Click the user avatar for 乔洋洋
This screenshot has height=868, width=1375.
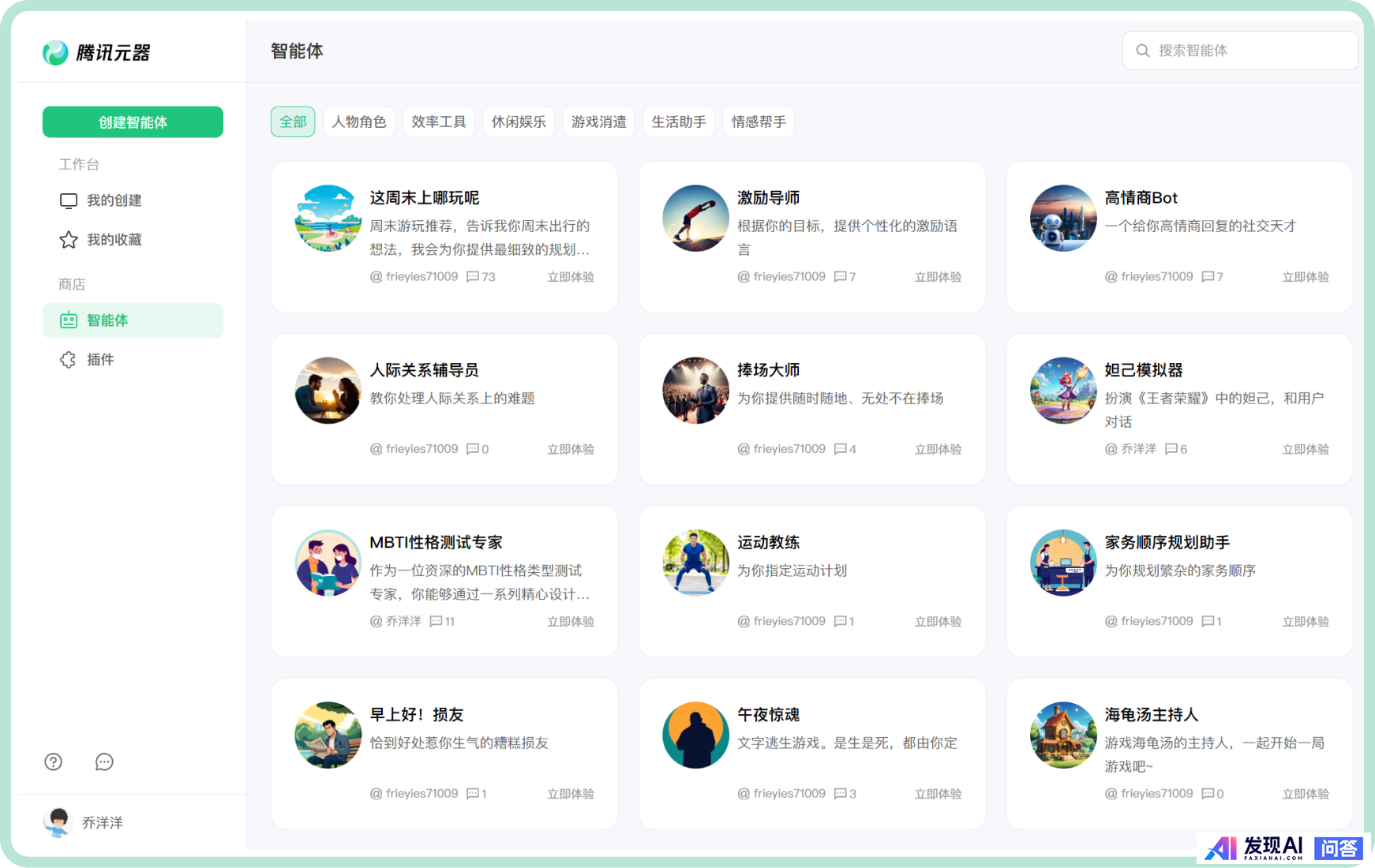pos(57,822)
